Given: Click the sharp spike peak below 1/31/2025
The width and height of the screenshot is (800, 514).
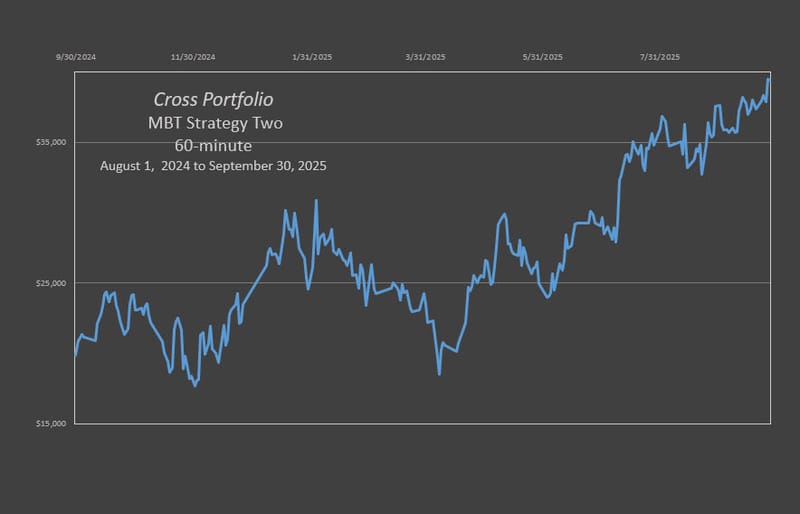Looking at the screenshot, I should click(316, 201).
